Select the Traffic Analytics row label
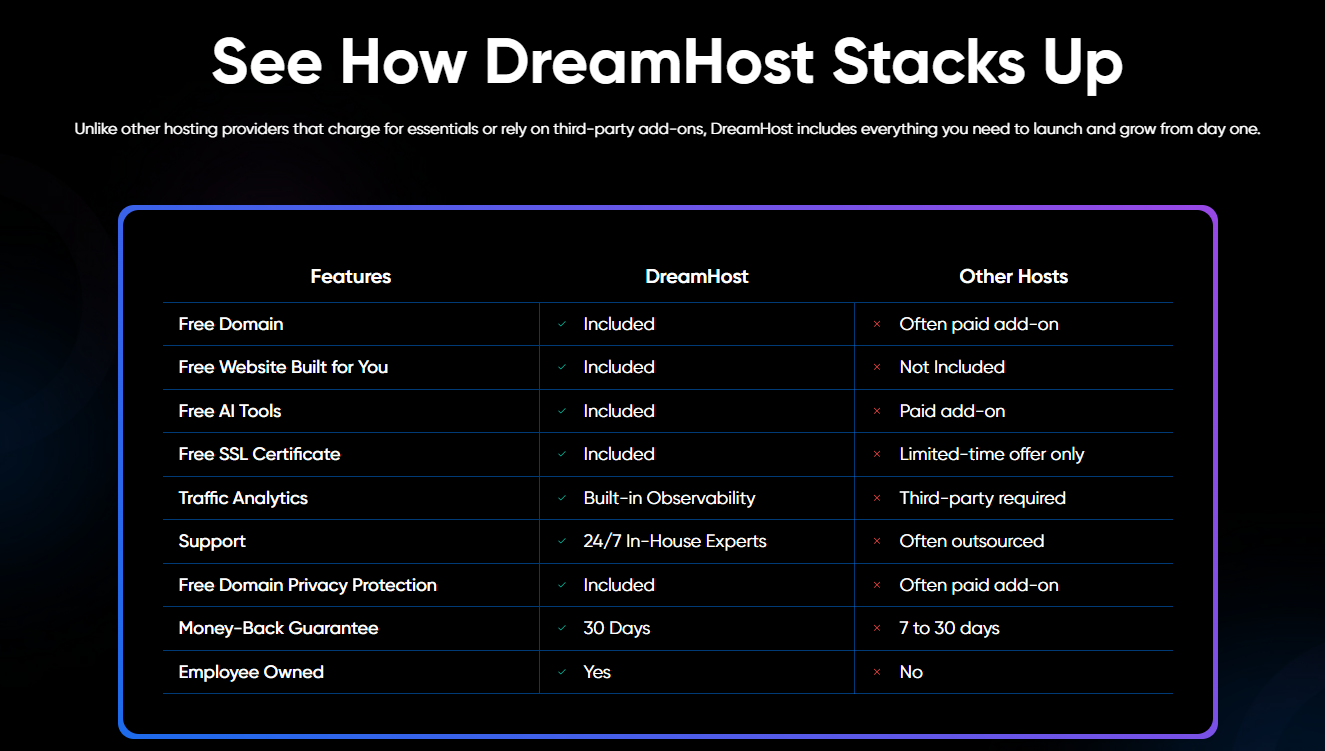 click(x=242, y=498)
